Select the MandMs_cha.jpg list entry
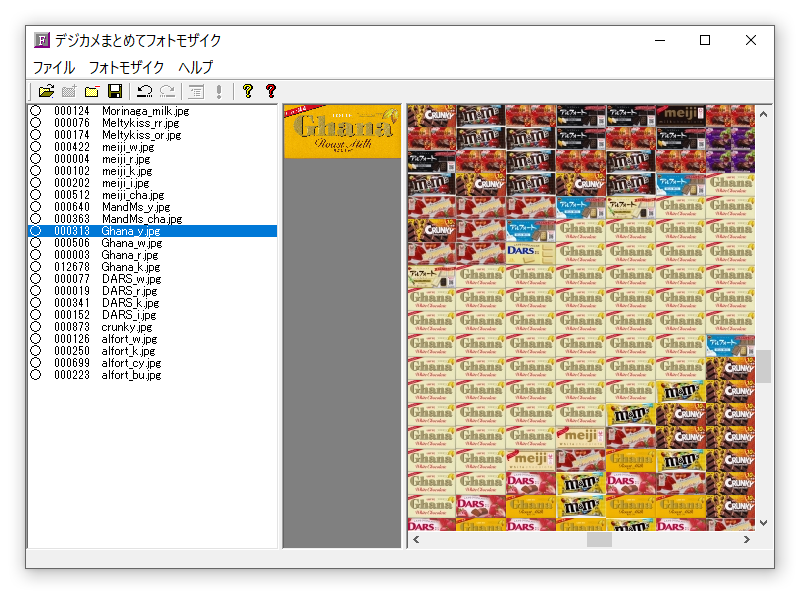 (x=153, y=219)
